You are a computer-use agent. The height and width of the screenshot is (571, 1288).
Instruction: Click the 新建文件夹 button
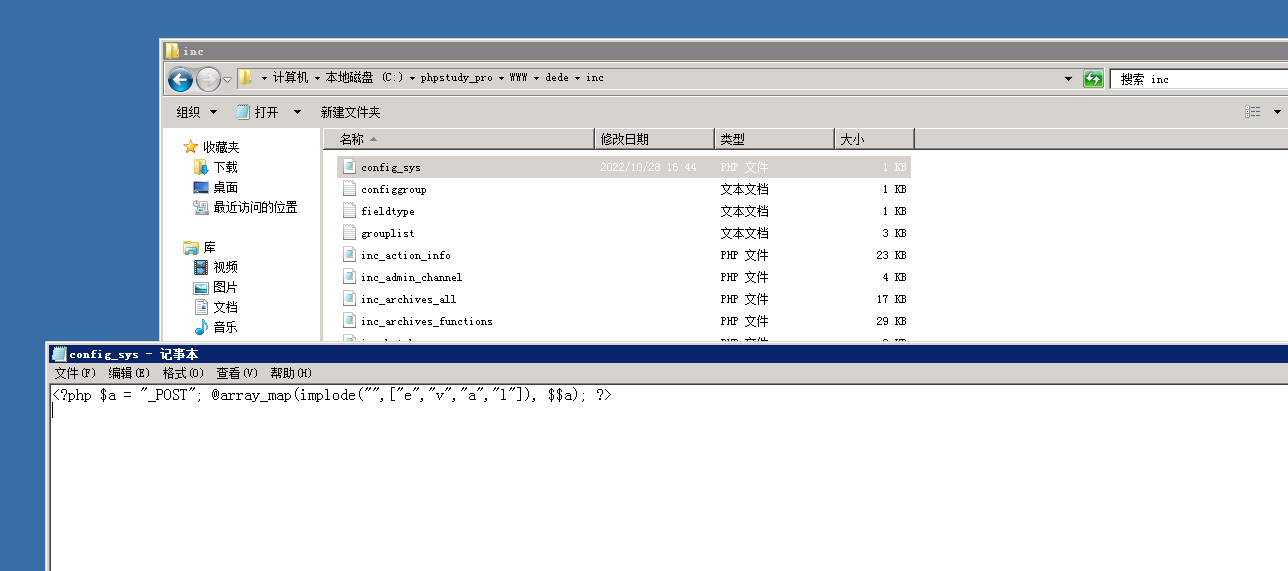[x=350, y=112]
